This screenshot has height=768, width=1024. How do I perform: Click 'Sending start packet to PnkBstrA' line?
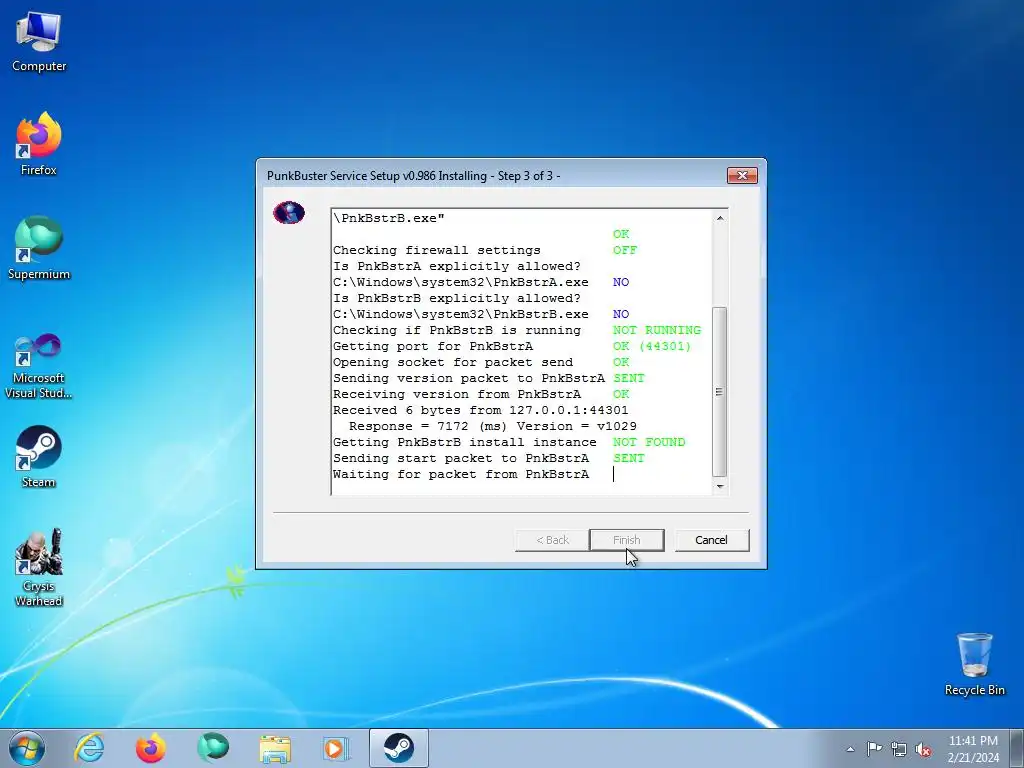pos(461,458)
